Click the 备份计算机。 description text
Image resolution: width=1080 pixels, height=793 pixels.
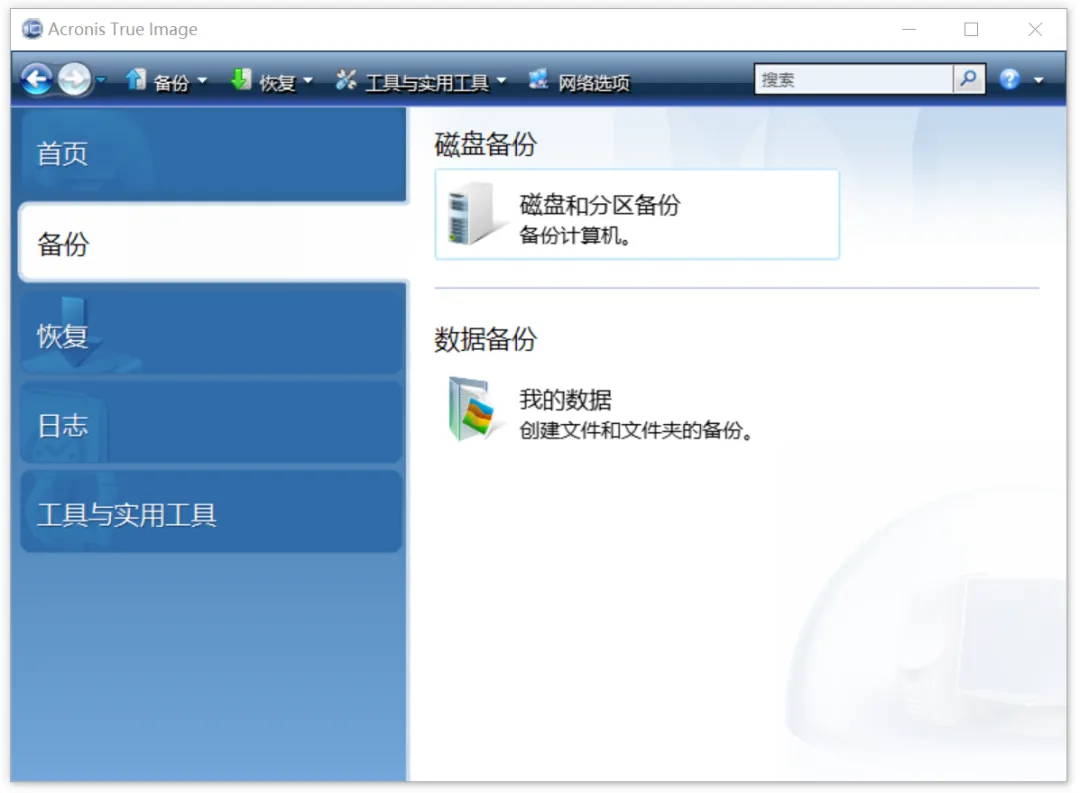[574, 236]
